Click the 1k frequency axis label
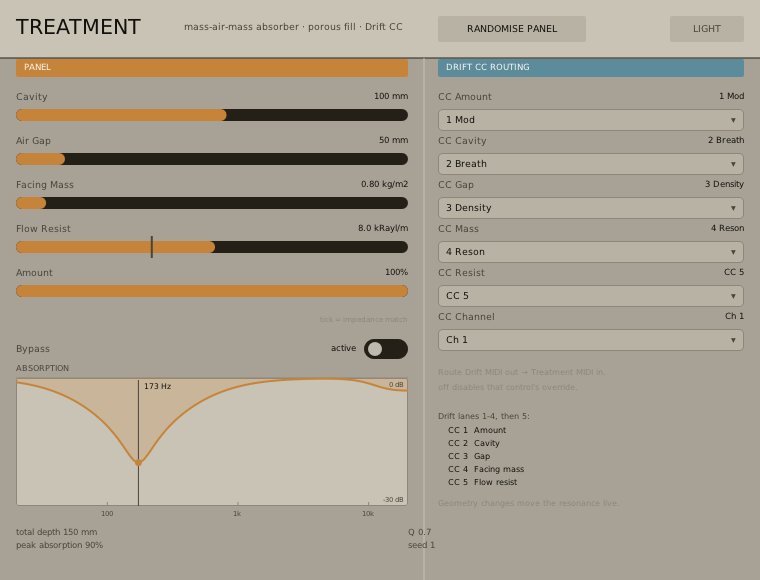This screenshot has height=580, width=760. tap(237, 514)
